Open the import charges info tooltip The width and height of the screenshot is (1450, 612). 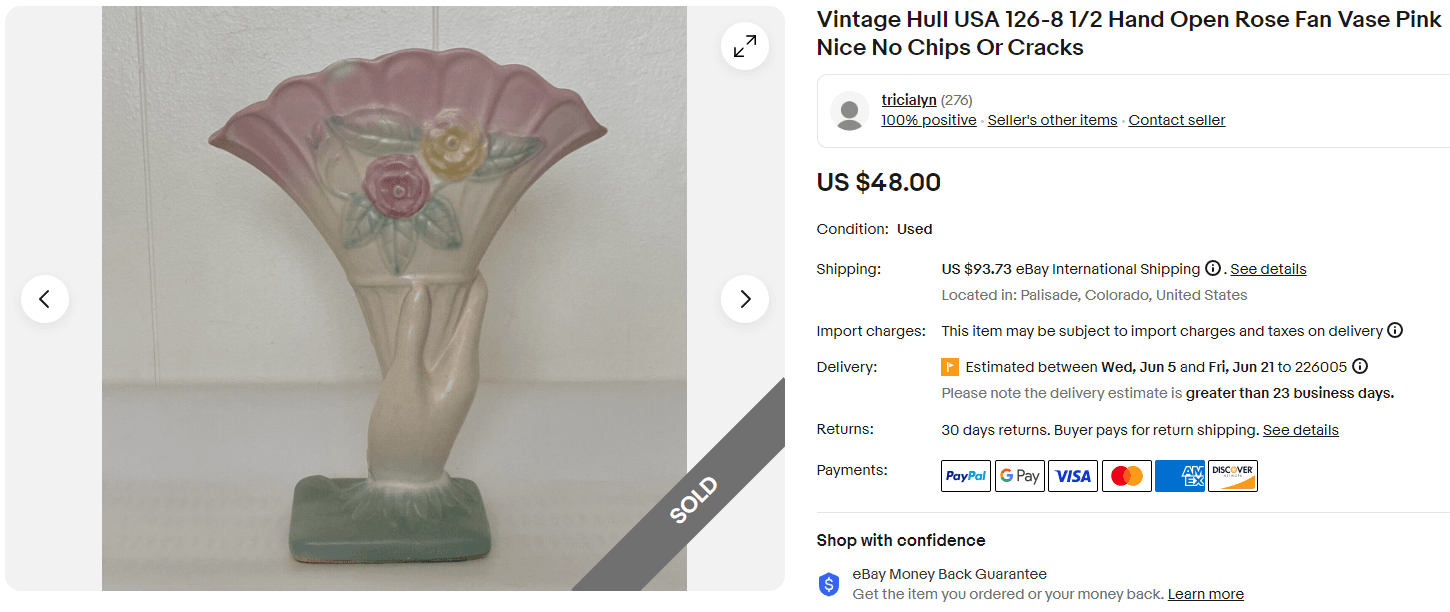[1395, 330]
